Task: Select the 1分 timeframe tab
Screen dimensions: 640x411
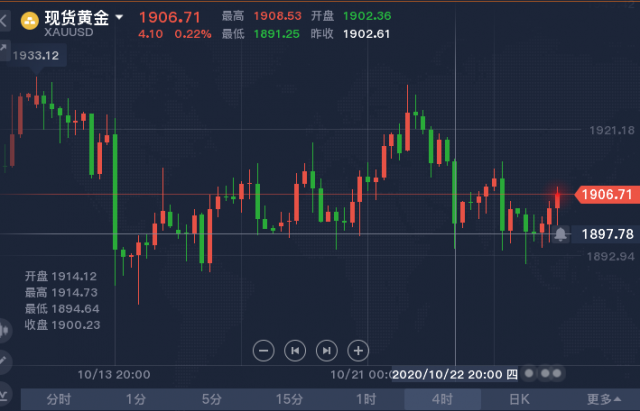Action: [136, 399]
